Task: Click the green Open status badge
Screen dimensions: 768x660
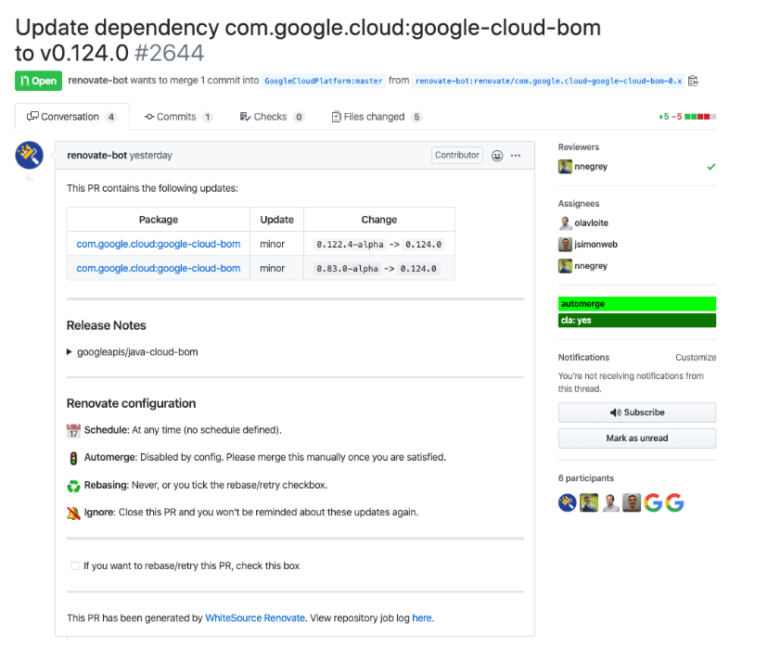Action: pos(38,81)
